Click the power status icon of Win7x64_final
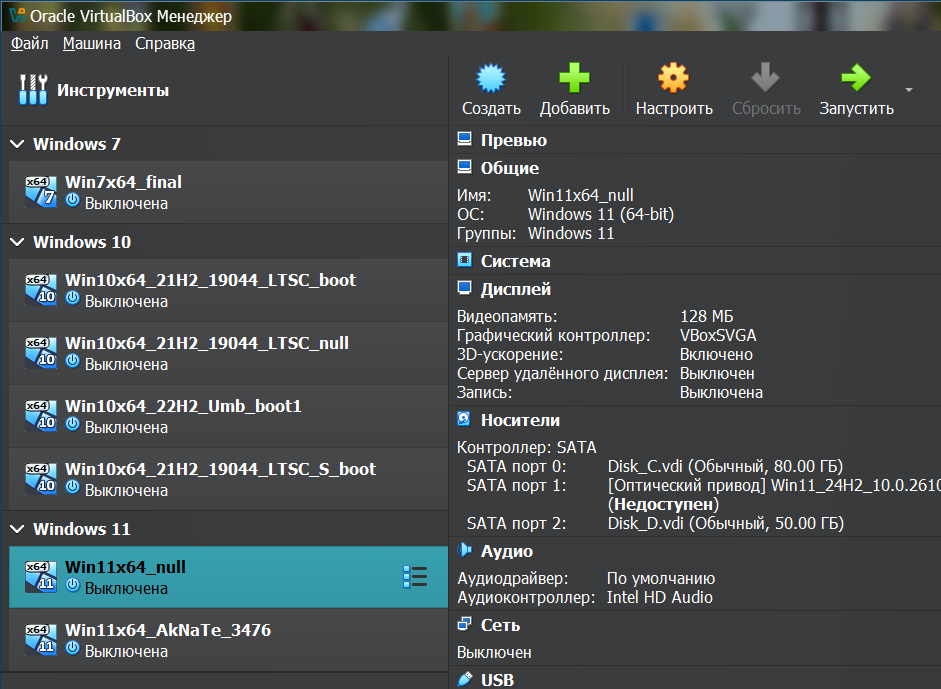The image size is (941, 689). 73,200
